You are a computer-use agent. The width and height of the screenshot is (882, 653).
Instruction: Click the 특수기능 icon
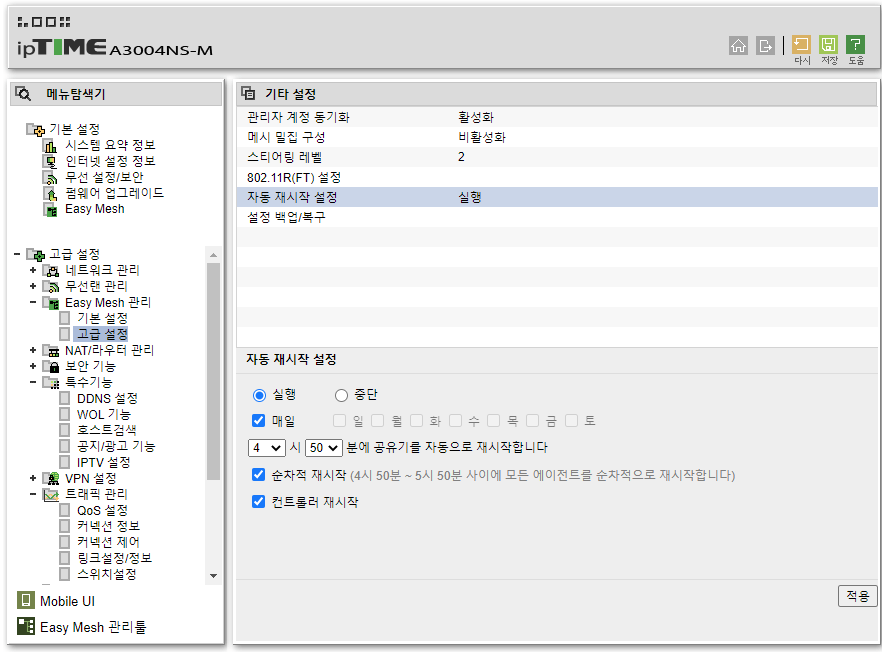click(51, 382)
